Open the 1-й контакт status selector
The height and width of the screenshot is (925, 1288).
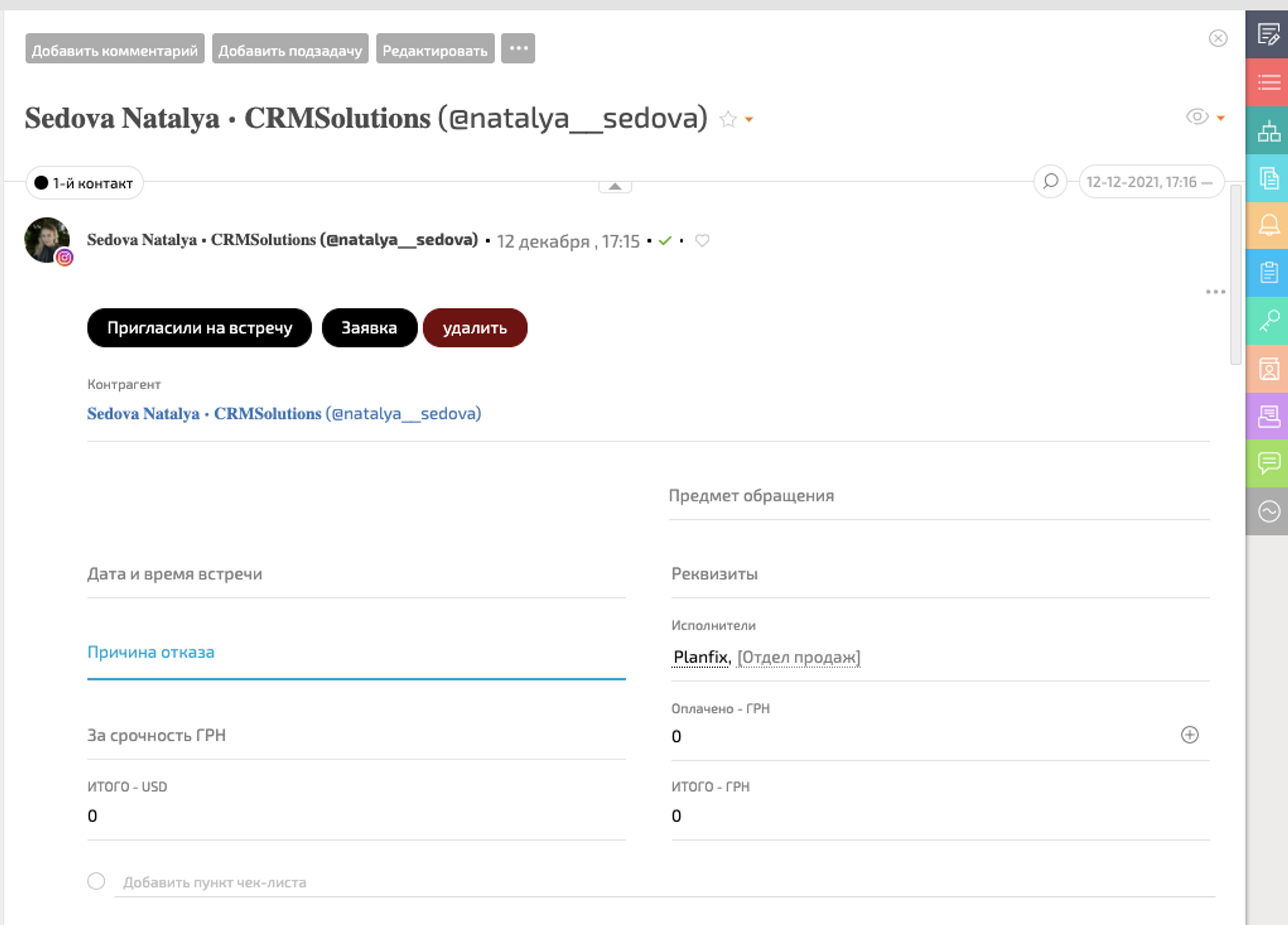pos(84,183)
